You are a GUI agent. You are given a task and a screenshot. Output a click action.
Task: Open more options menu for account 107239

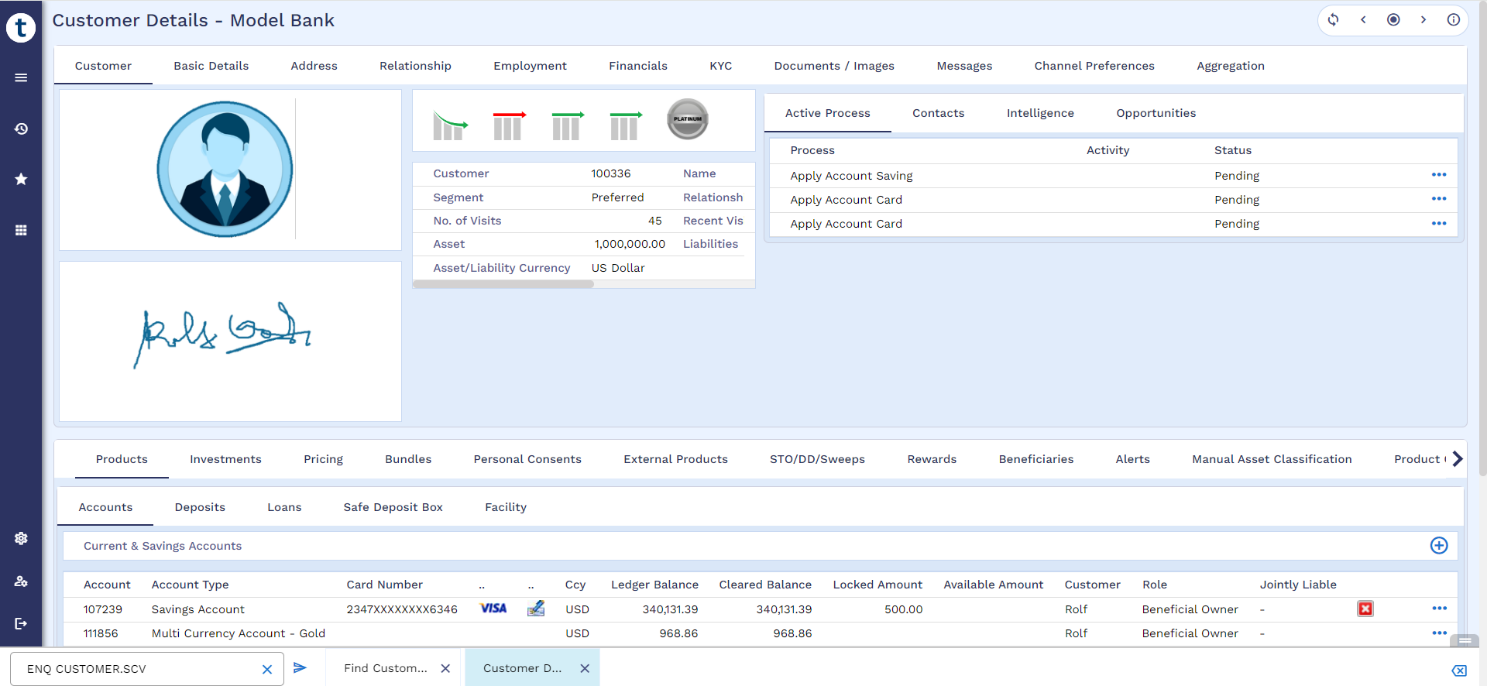1439,609
